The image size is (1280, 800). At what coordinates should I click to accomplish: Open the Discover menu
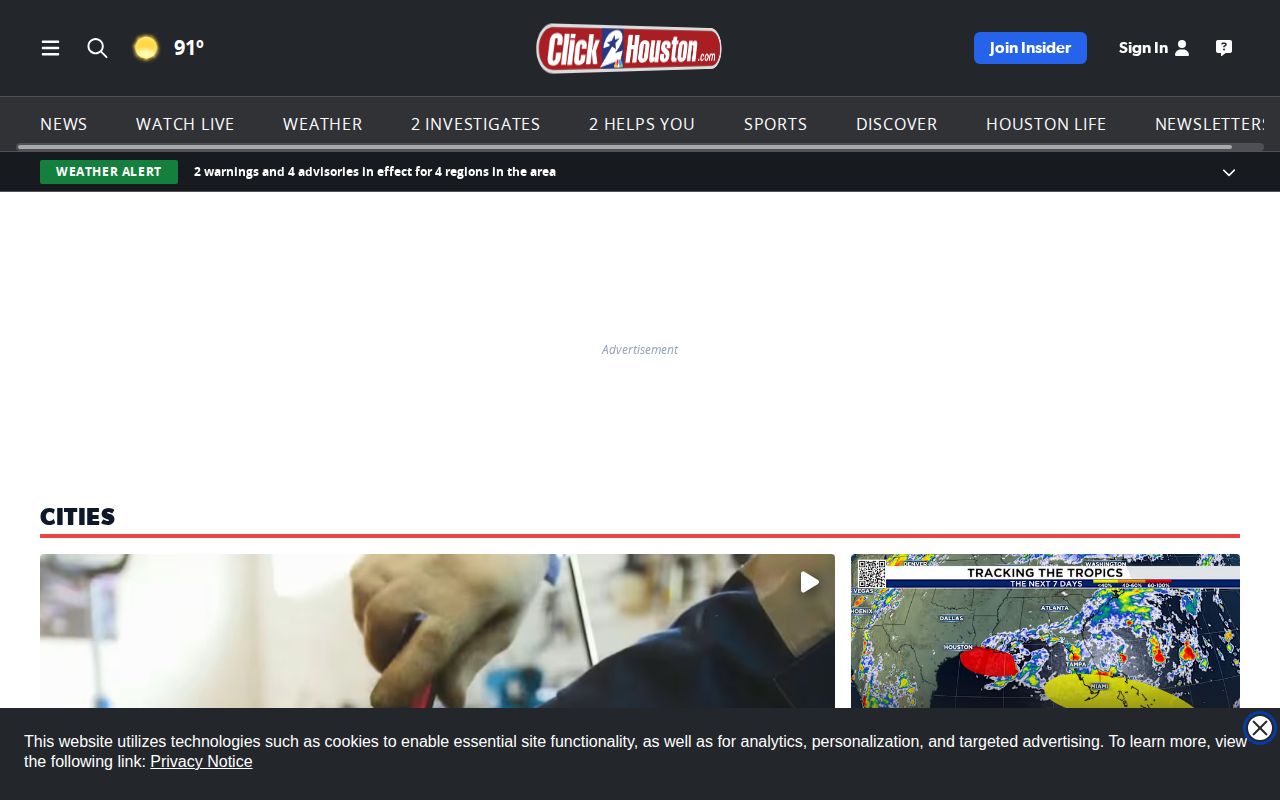(x=897, y=124)
